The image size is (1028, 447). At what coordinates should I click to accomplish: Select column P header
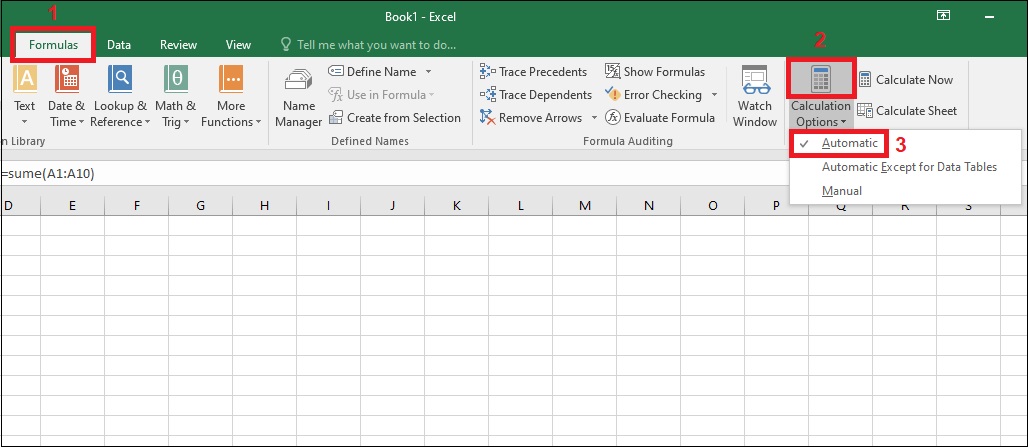click(x=776, y=206)
